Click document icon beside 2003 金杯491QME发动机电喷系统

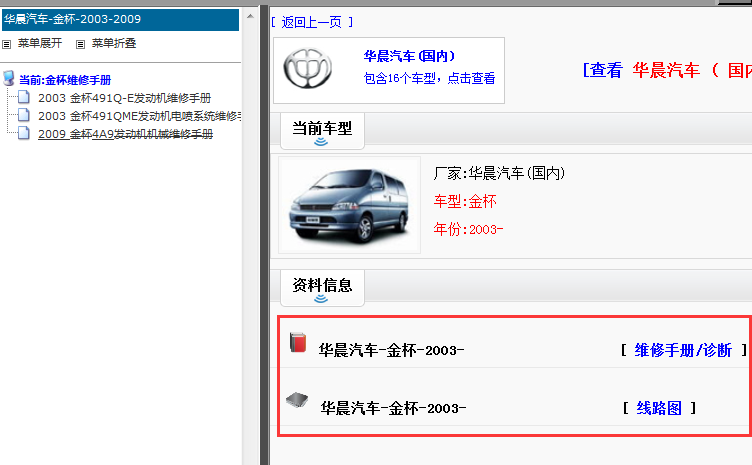point(24,115)
